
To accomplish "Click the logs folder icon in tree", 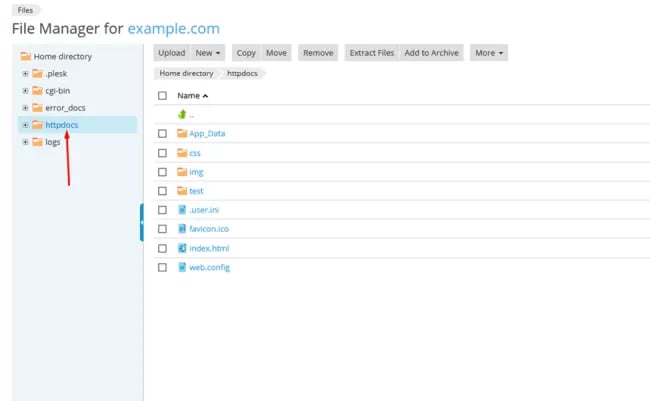I will click(37, 142).
